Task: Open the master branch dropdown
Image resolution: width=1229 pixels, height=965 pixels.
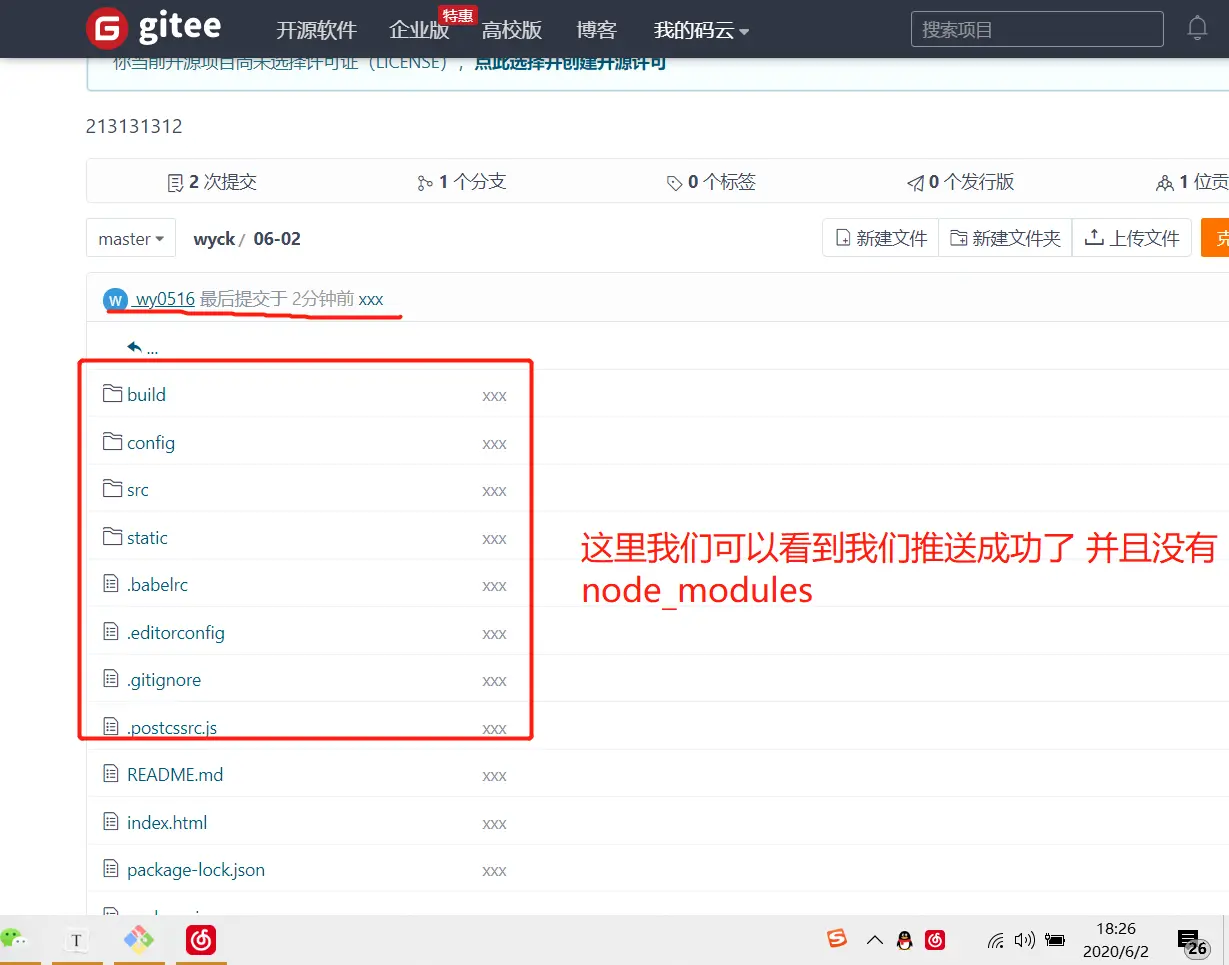Action: click(131, 238)
